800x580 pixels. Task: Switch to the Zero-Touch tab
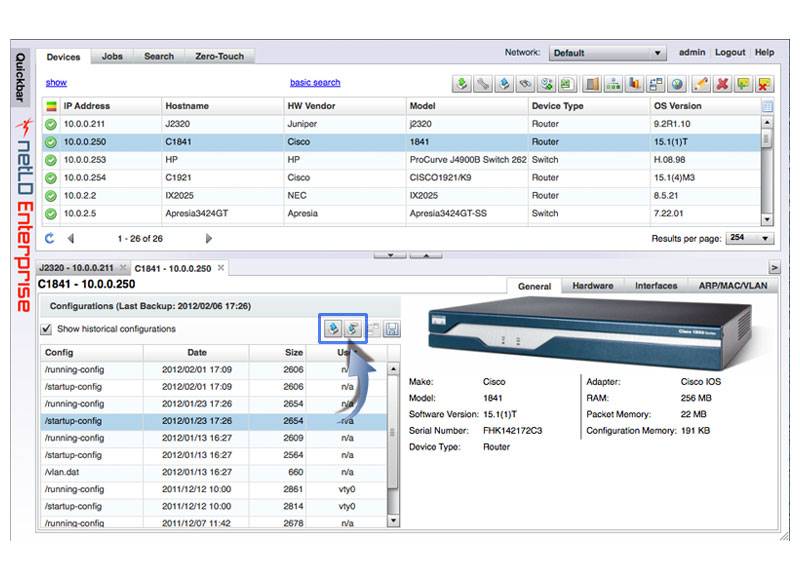point(219,57)
